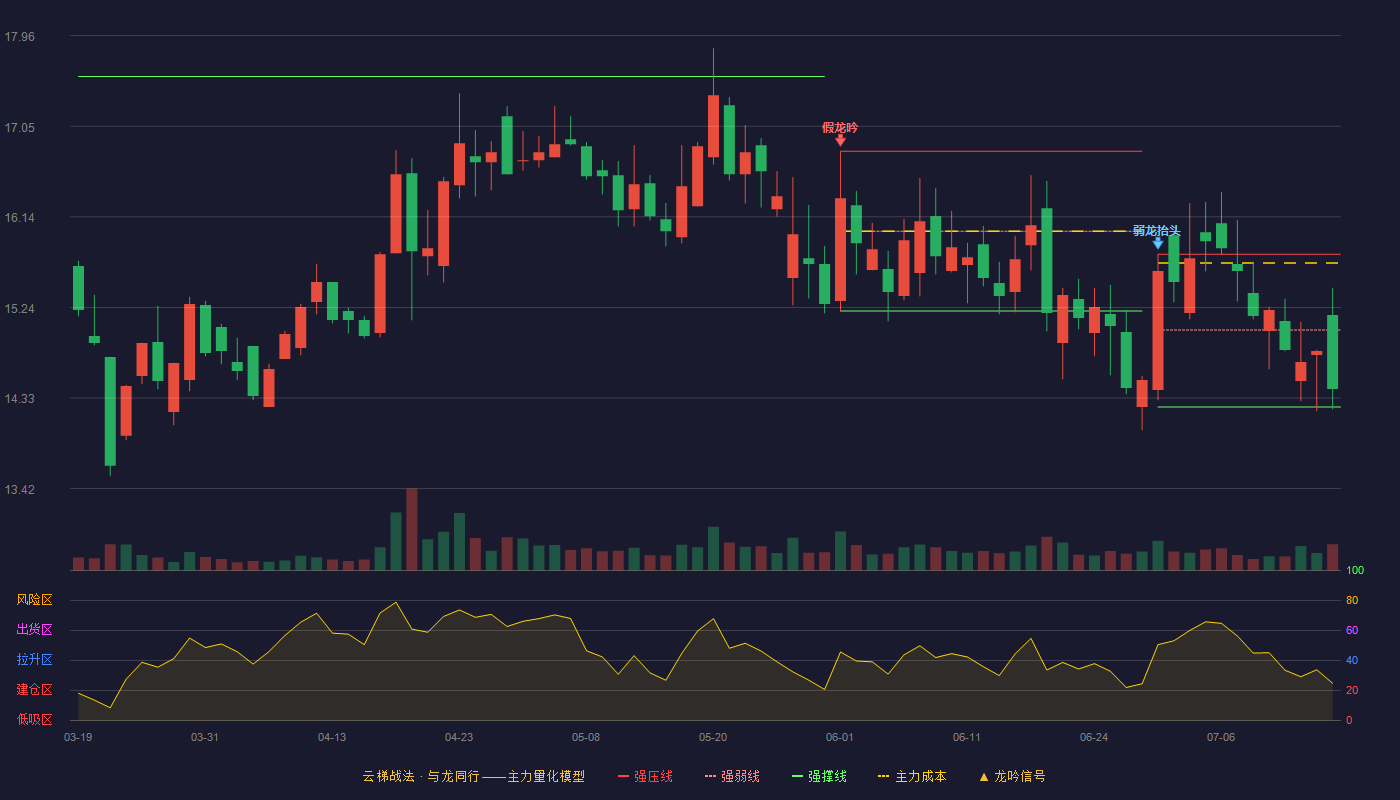Image resolution: width=1400 pixels, height=800 pixels.
Task: Click the 16.14 price axis label
Action: tap(19, 218)
